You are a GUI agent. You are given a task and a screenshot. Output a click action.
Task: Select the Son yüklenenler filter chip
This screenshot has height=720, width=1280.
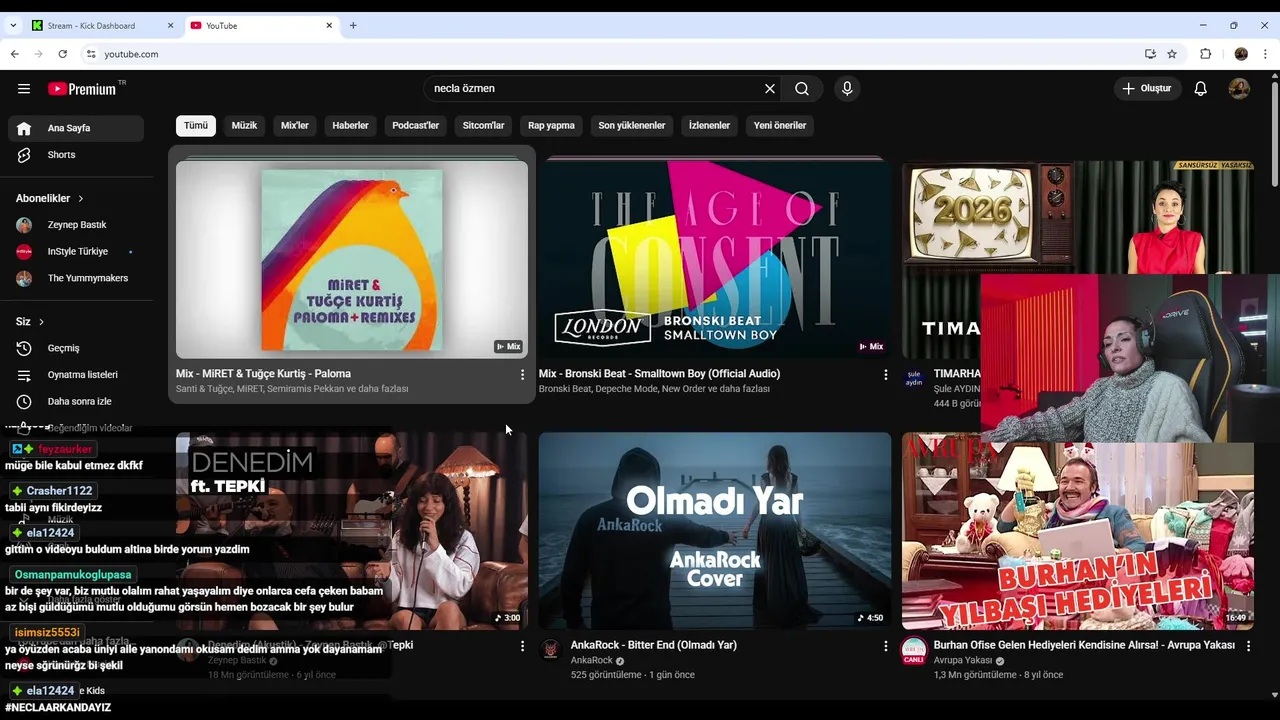[632, 126]
